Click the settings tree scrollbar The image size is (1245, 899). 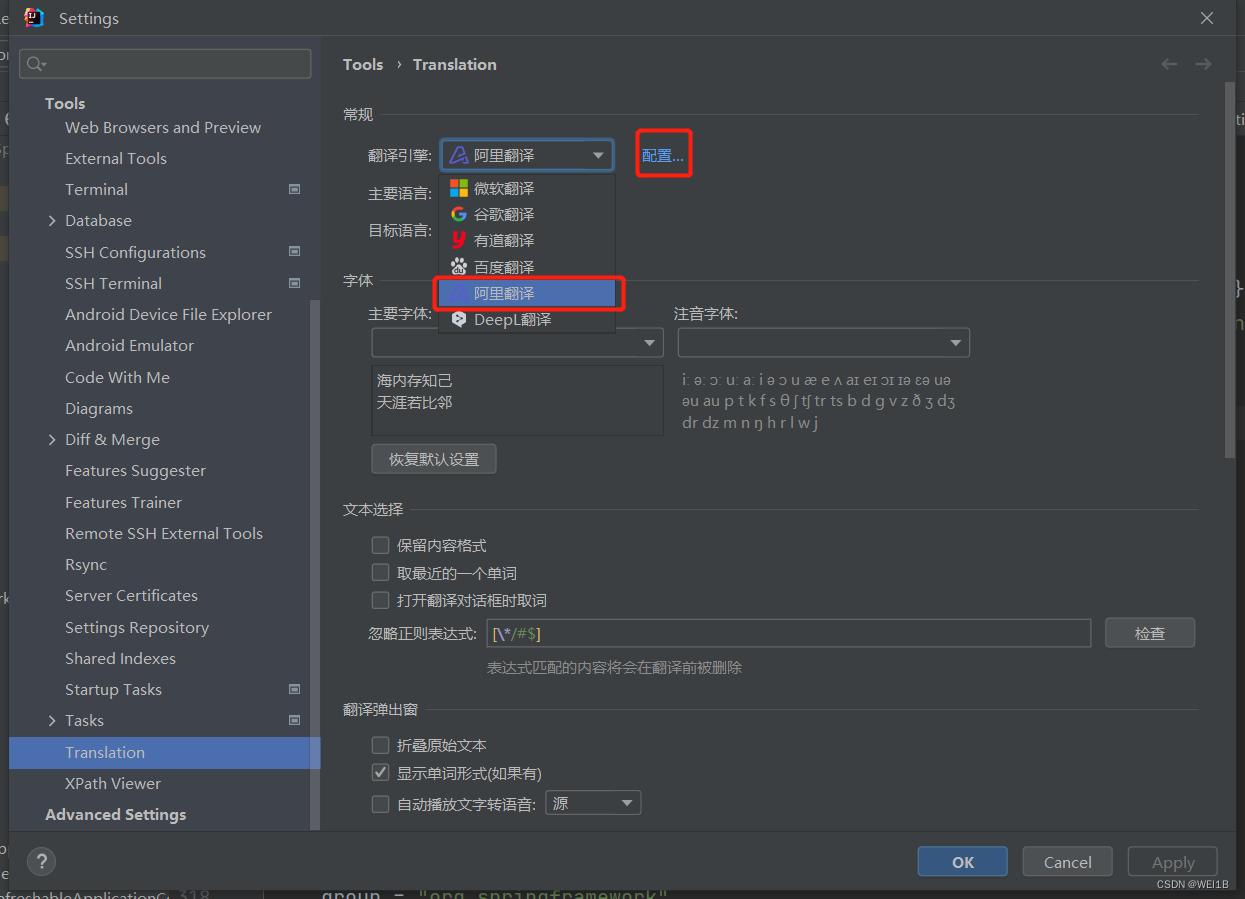(x=315, y=565)
